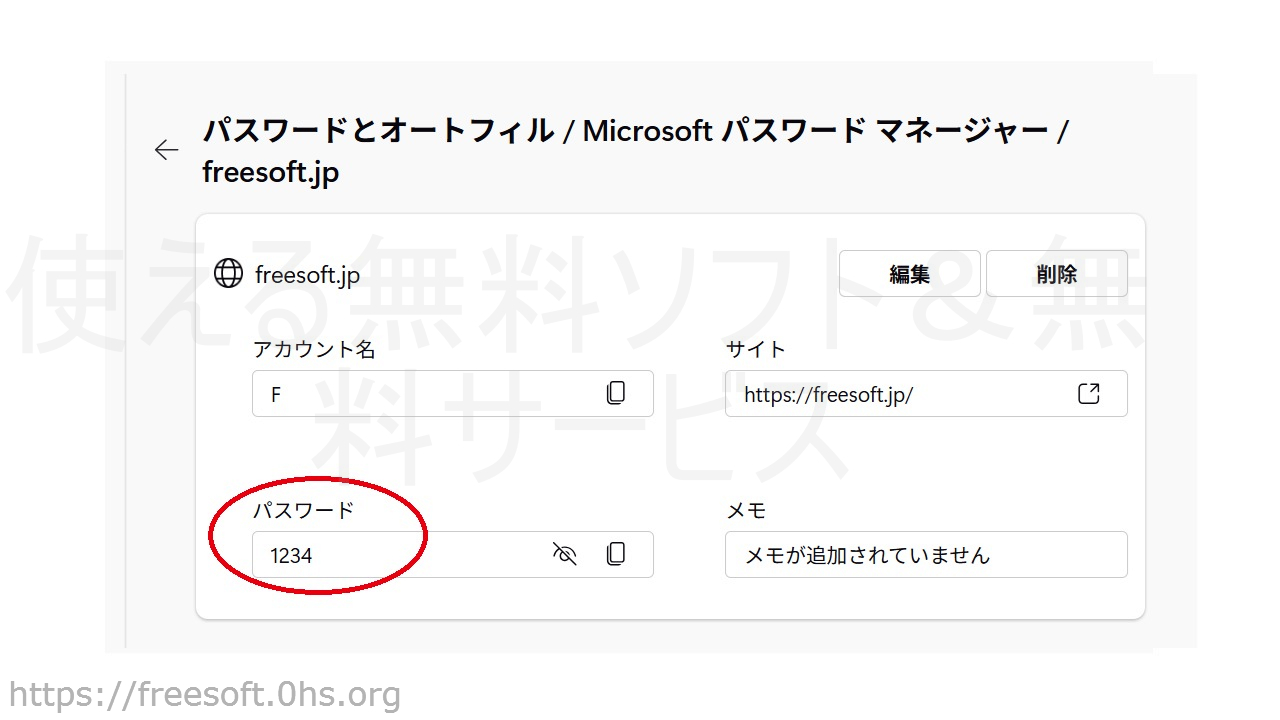Click the globe icon next to freesoft.jp

tap(228, 274)
